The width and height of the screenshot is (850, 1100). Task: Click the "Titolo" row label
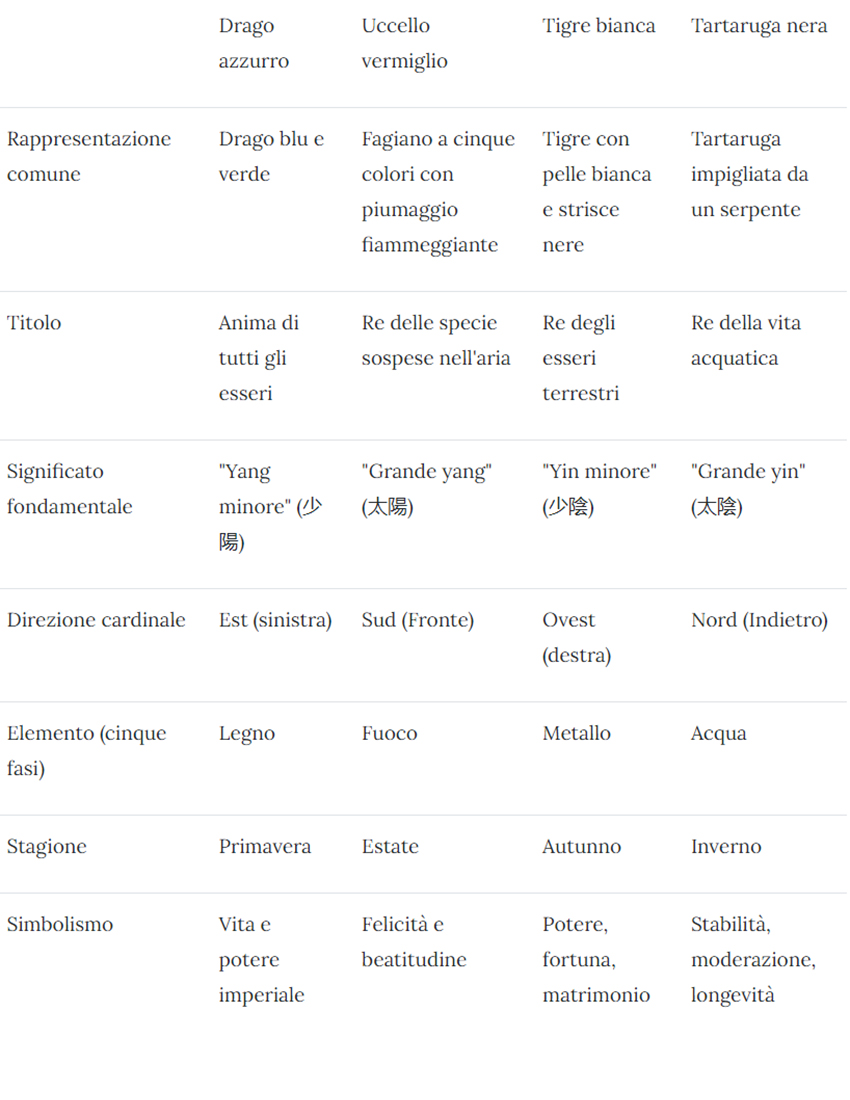pos(34,323)
